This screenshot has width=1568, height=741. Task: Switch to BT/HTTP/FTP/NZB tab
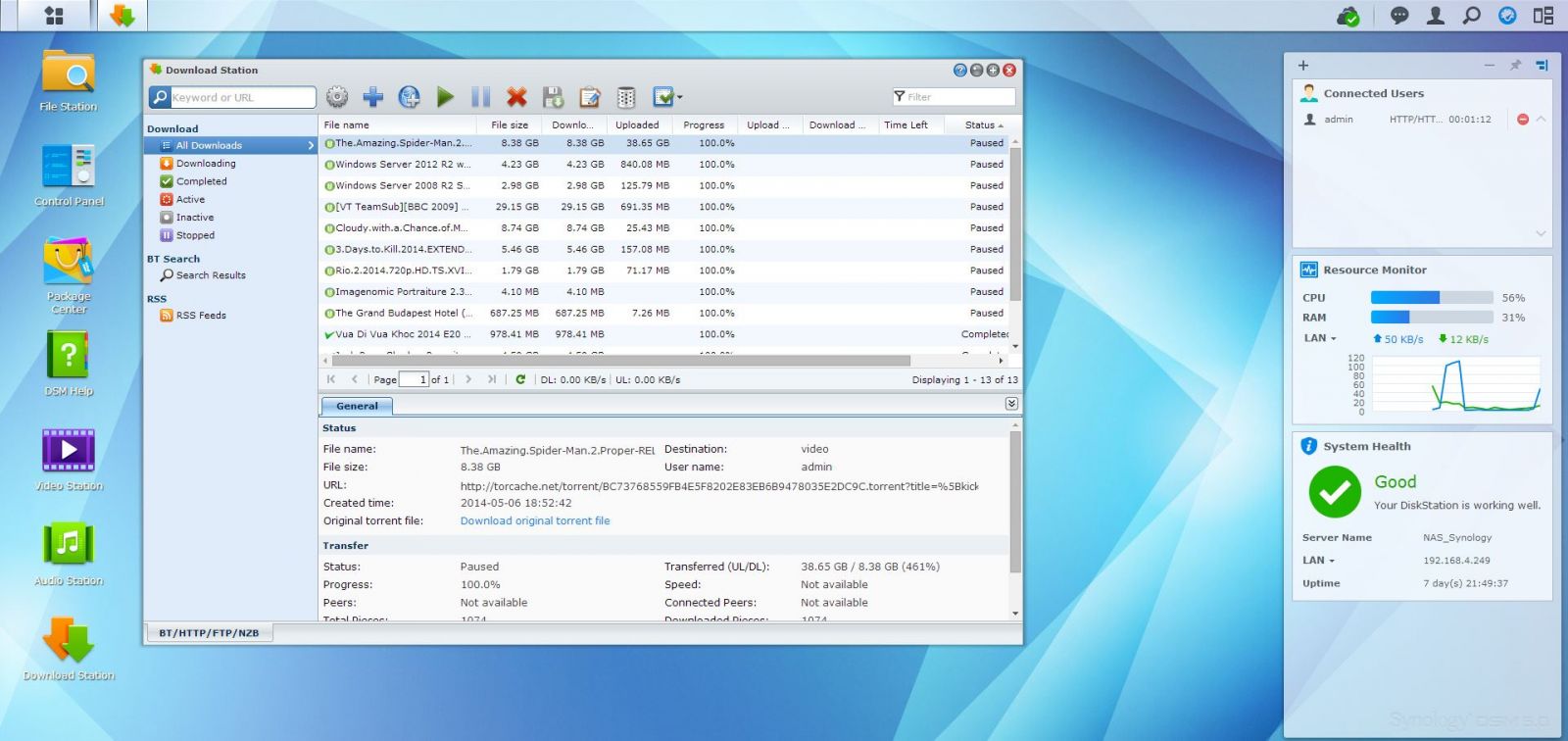209,633
